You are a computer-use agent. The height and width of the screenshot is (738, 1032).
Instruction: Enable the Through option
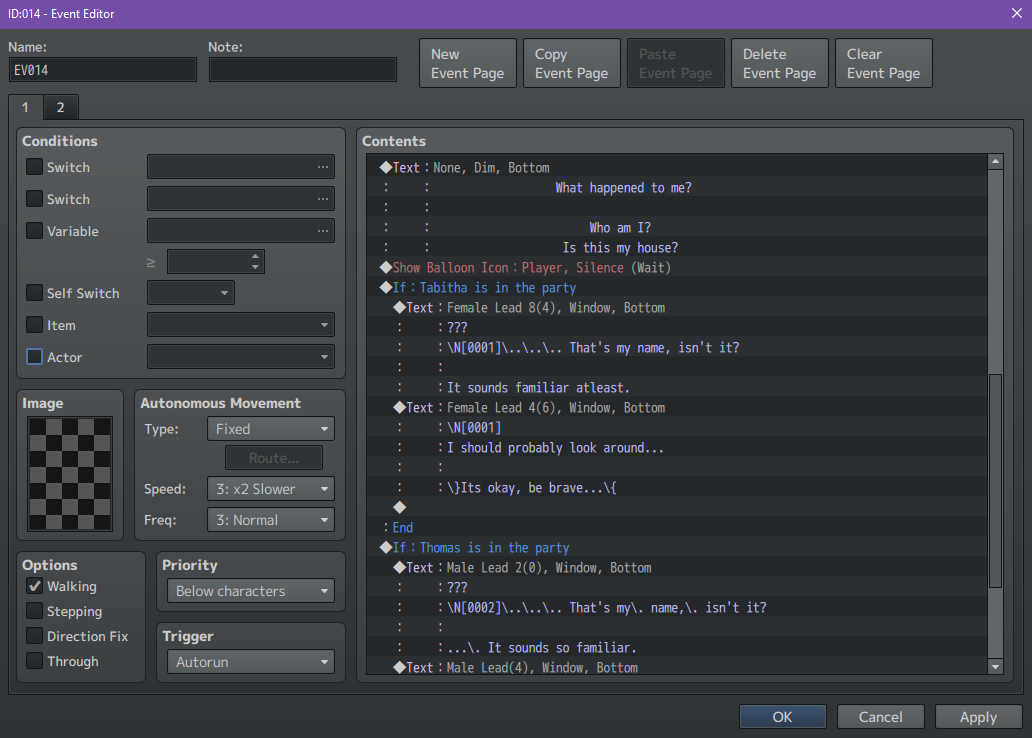coord(34,661)
